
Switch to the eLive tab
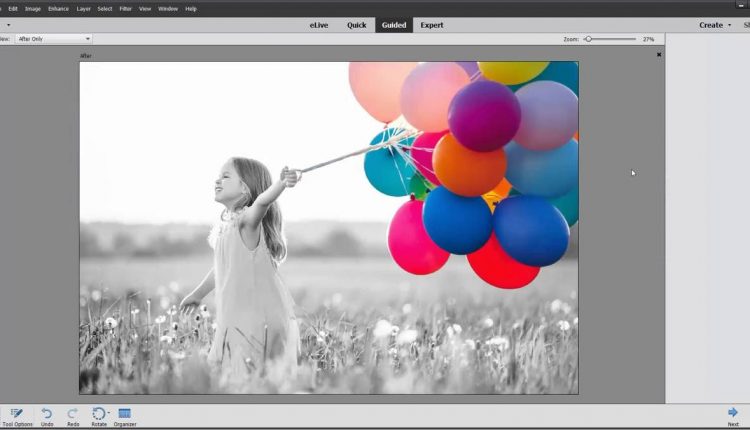(319, 25)
